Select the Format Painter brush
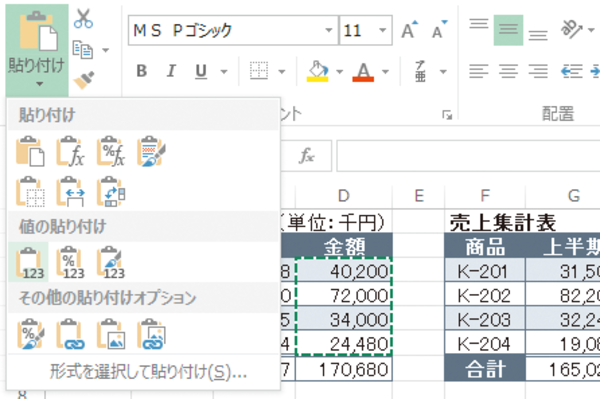 click(x=83, y=80)
